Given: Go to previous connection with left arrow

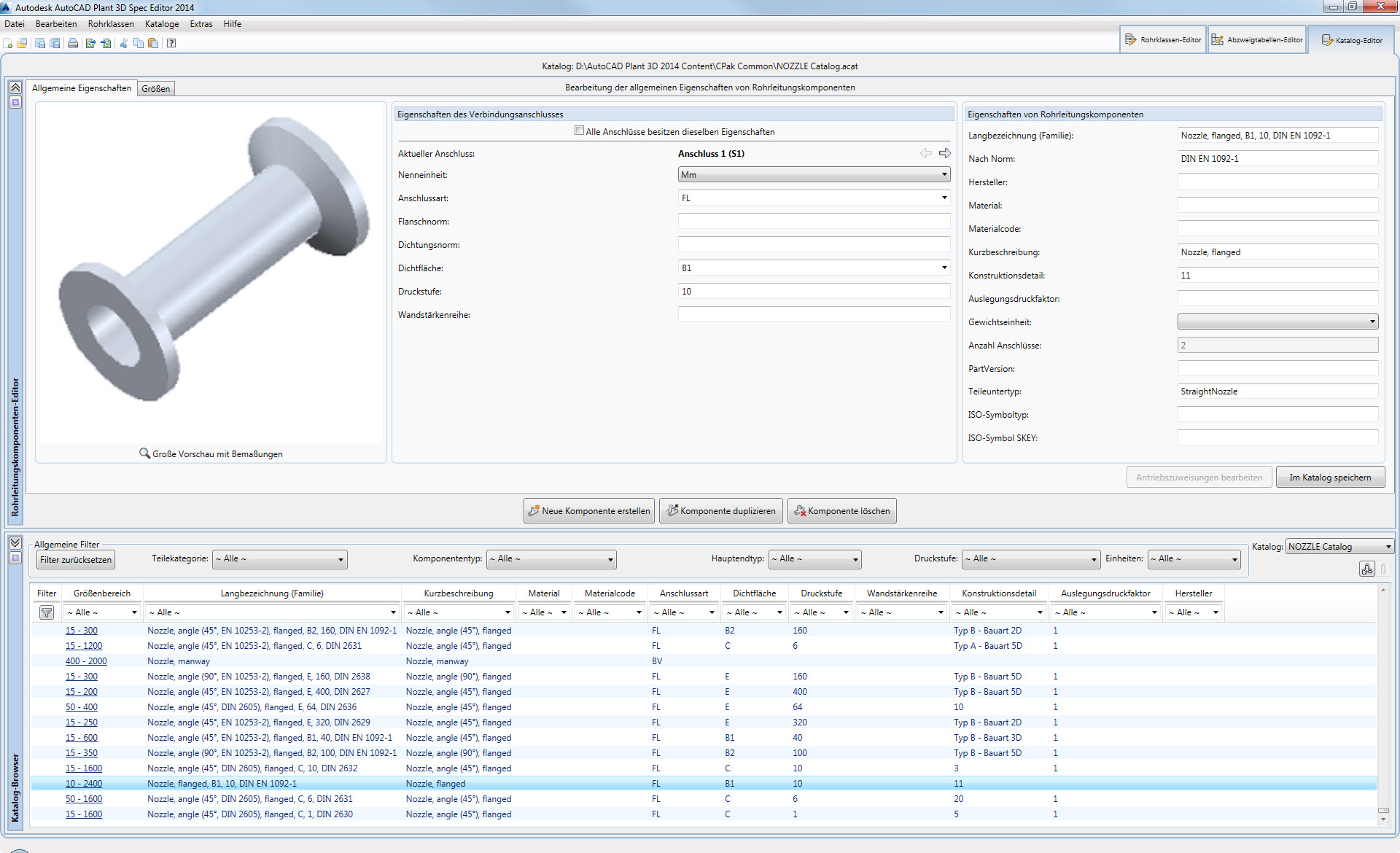Looking at the screenshot, I should coord(926,153).
